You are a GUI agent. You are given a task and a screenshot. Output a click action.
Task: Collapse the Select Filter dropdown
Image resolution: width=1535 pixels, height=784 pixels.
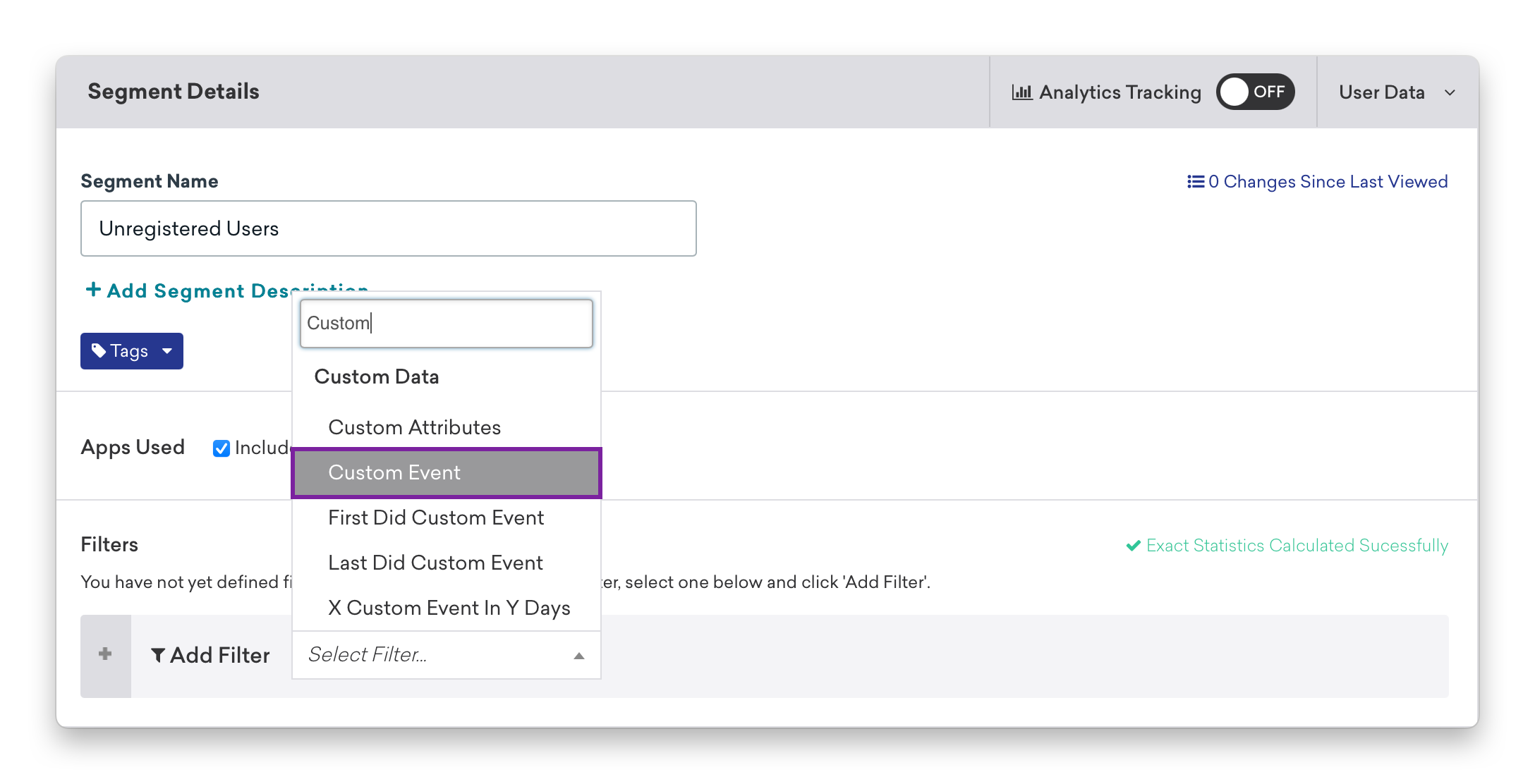coord(447,655)
